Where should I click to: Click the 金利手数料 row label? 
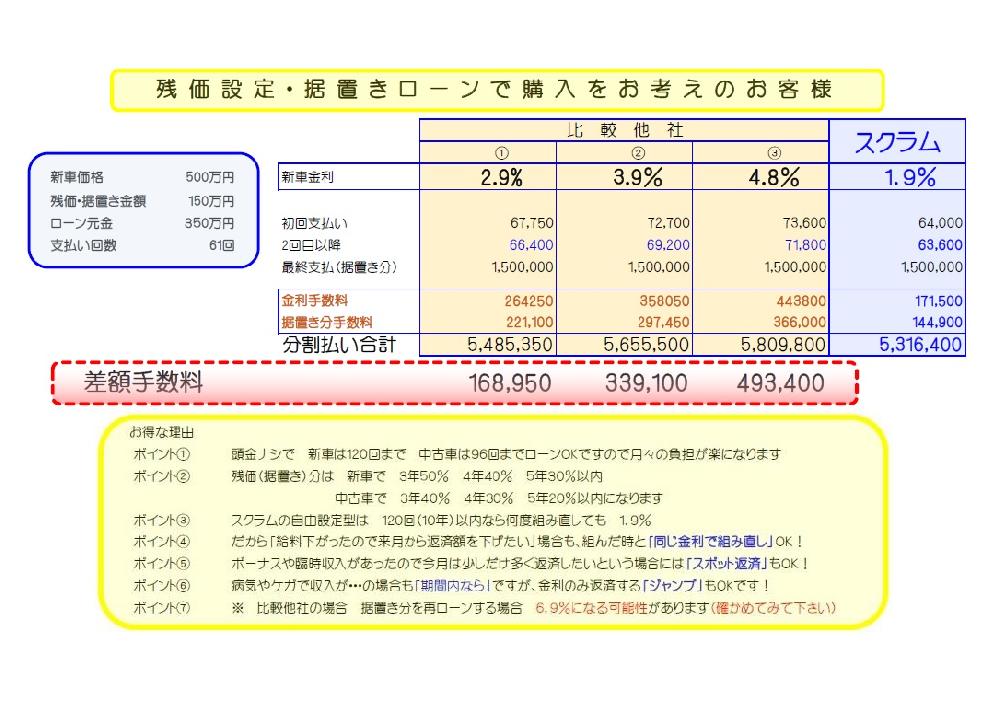pos(315,301)
